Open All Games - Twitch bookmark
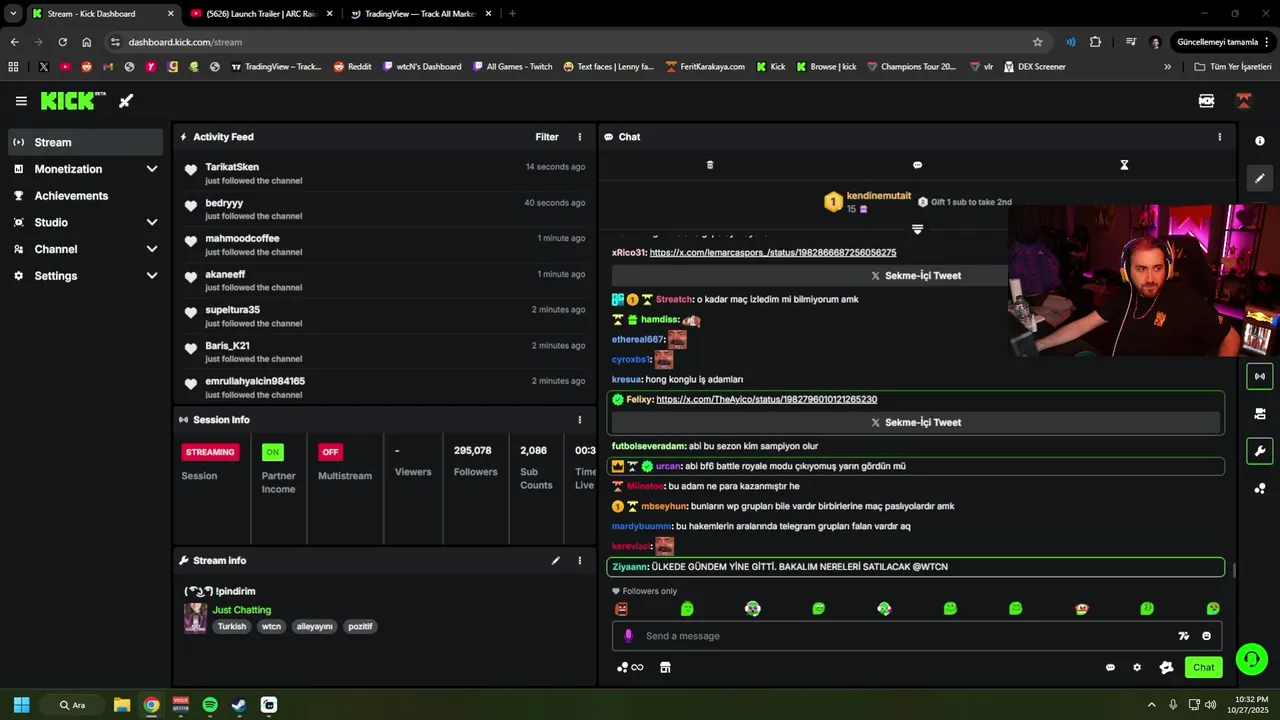 [x=511, y=67]
